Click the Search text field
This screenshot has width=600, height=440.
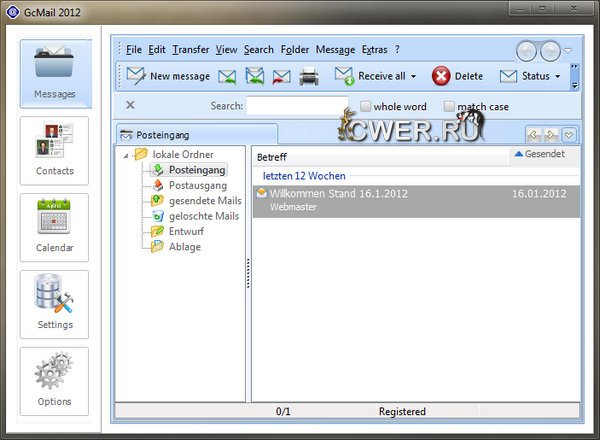click(296, 106)
